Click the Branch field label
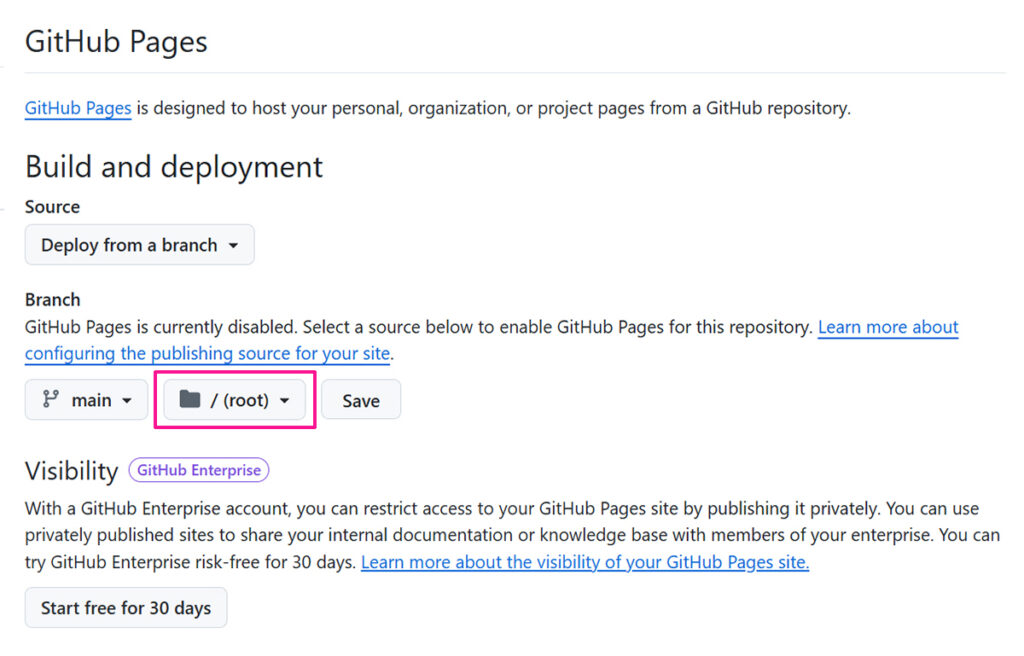Screen dimensions: 1024x656 (52, 299)
